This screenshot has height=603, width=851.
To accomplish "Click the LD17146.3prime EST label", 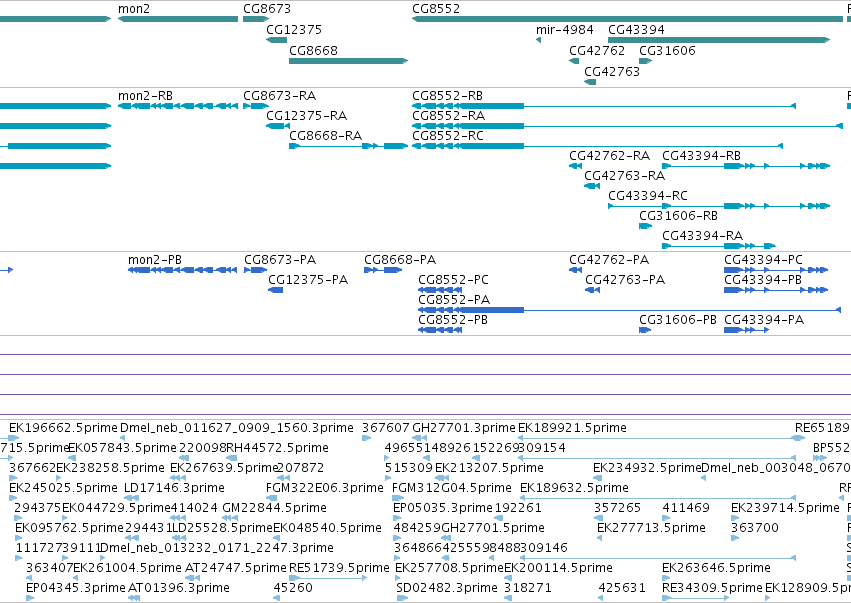I will tap(174, 488).
